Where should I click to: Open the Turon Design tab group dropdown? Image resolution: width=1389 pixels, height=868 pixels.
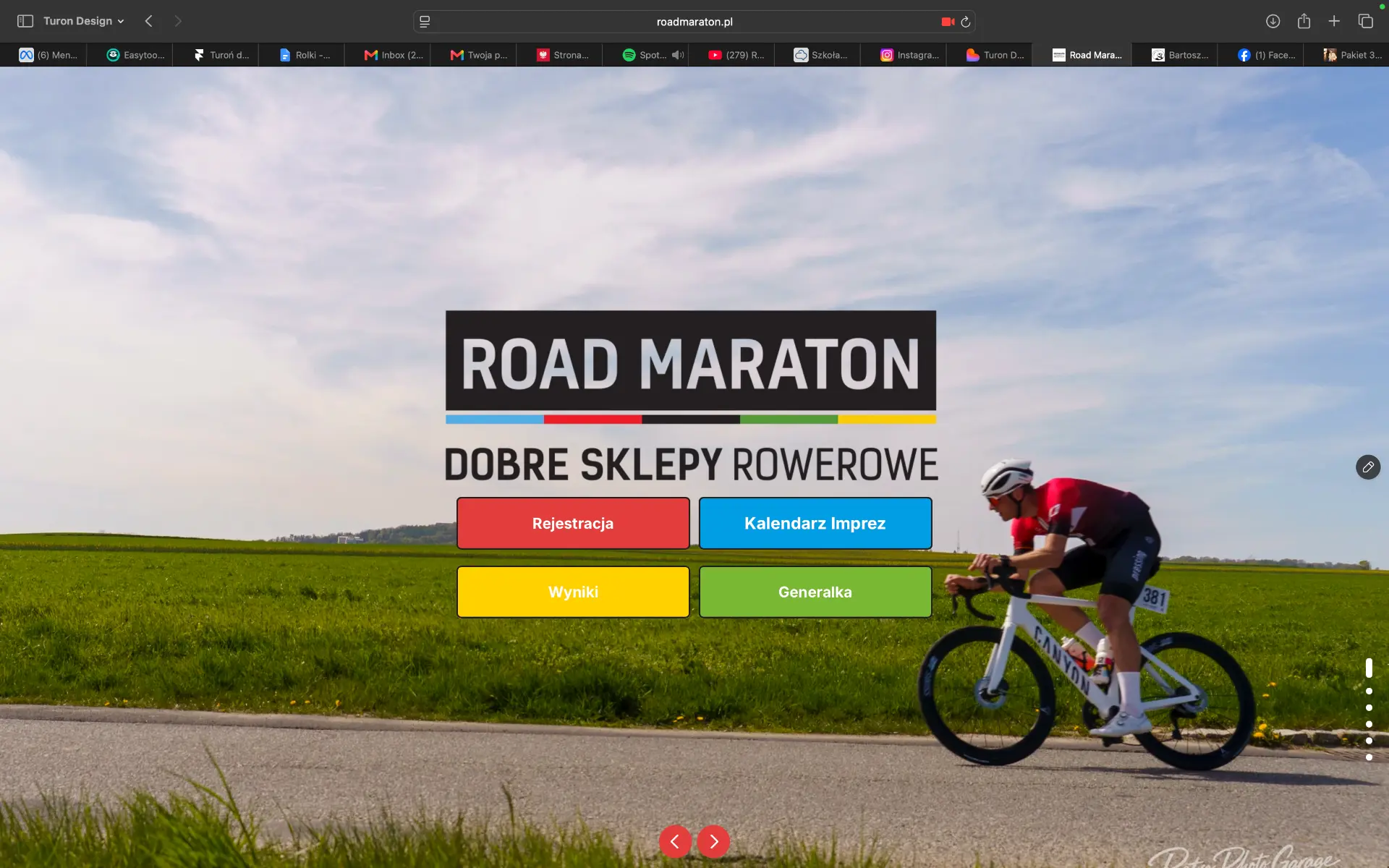tap(83, 21)
